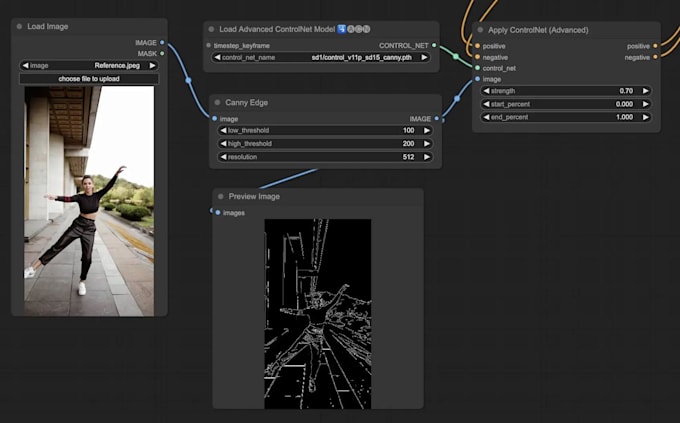Click the CONTROL_NET output socket
Screen dimensions: 680x423
434,45
